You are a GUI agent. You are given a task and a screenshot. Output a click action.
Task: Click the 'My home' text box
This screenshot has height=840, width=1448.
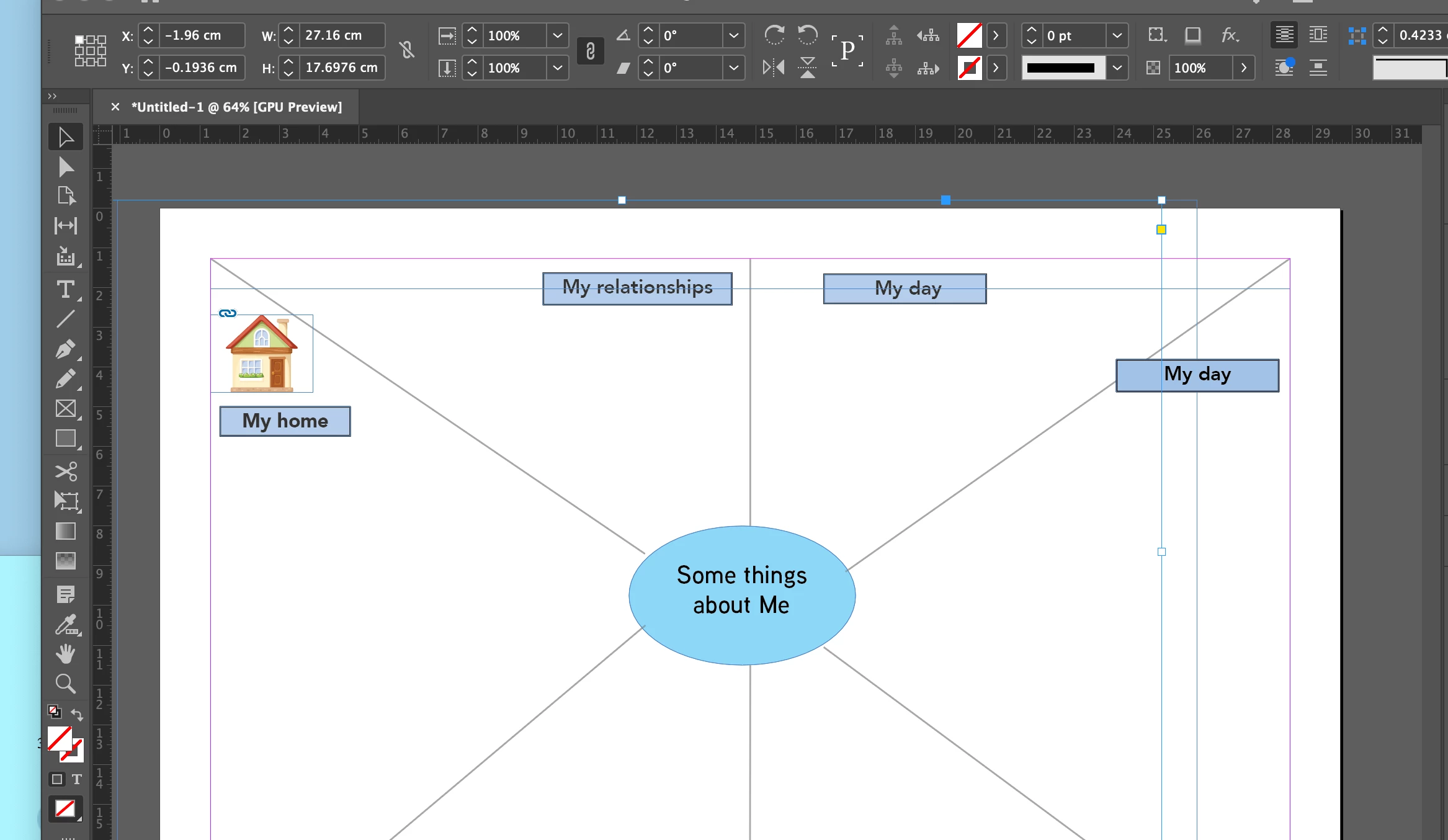pyautogui.click(x=285, y=421)
